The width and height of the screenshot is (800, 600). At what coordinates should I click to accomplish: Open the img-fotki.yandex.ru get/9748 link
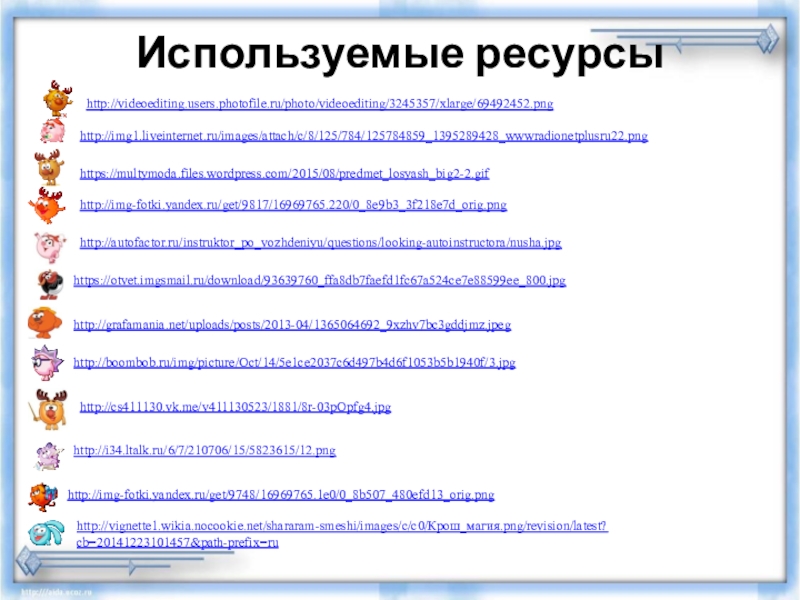pyautogui.click(x=281, y=494)
